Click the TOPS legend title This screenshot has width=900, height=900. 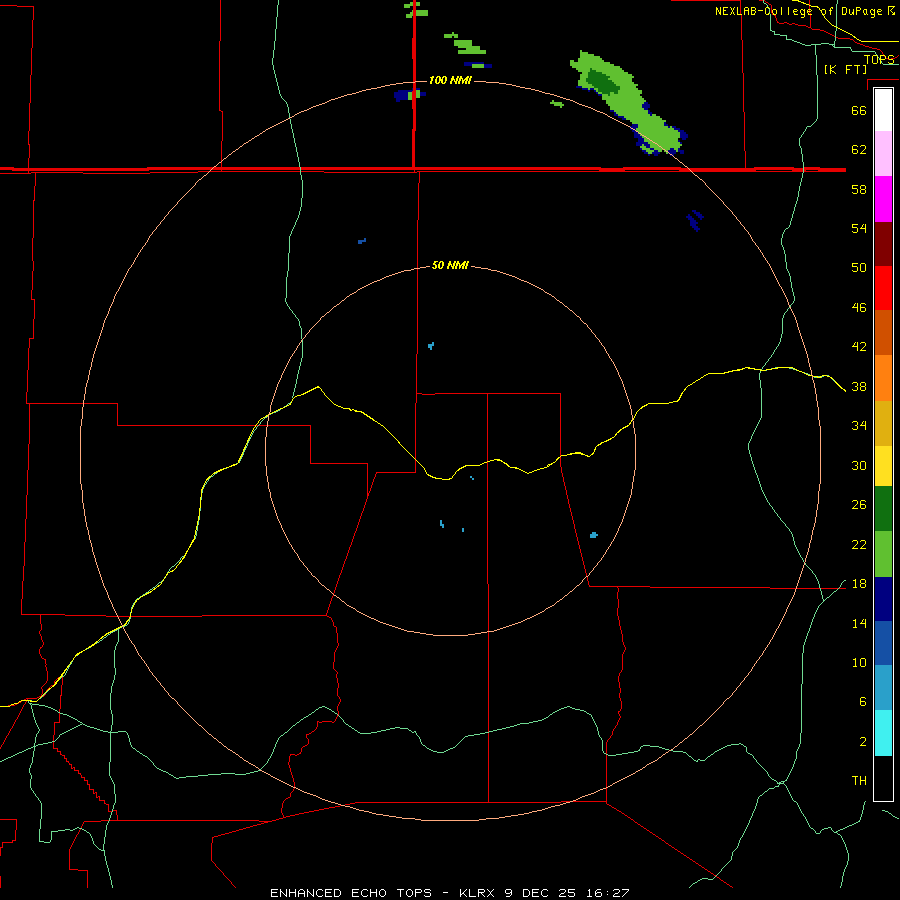coord(879,59)
